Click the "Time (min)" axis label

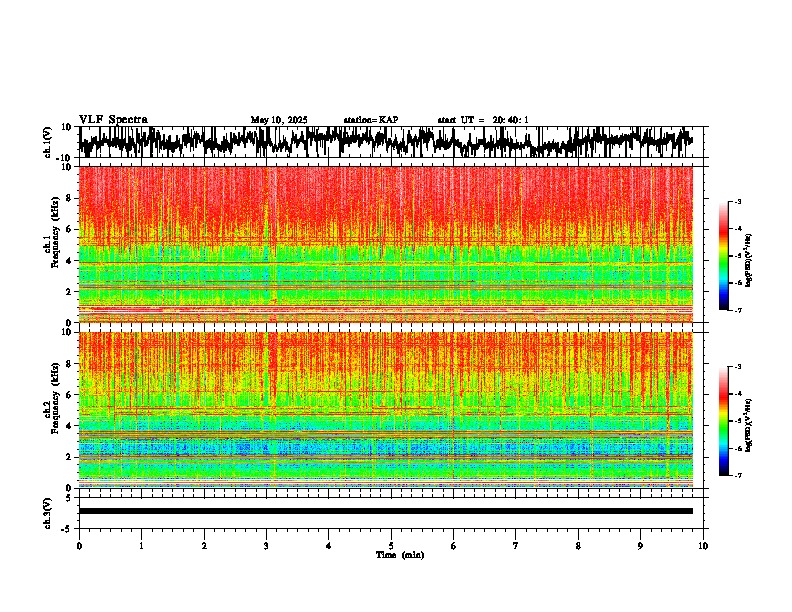(x=400, y=555)
